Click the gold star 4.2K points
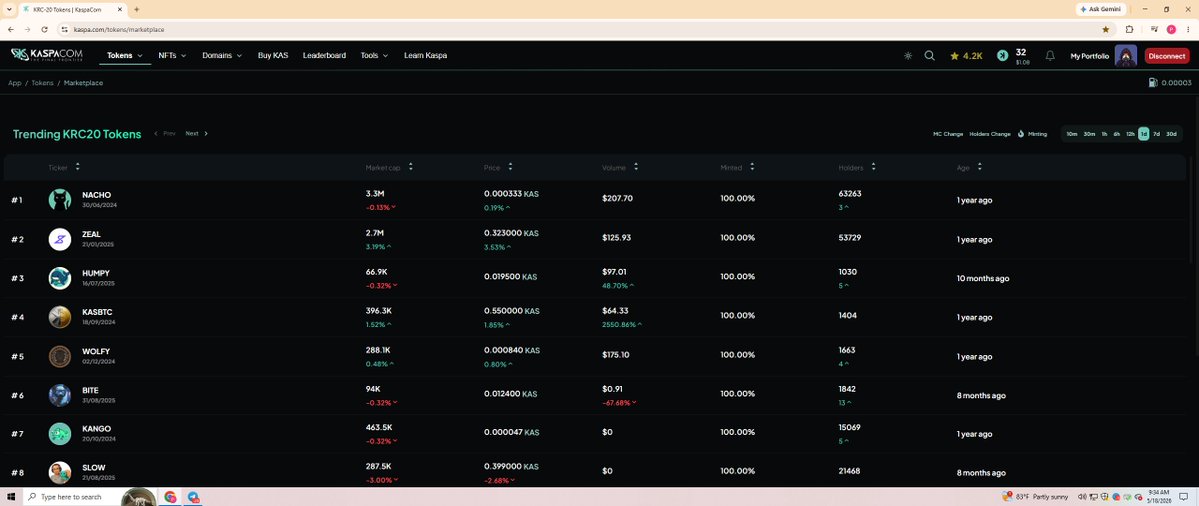The image size is (1199, 506). 966,56
